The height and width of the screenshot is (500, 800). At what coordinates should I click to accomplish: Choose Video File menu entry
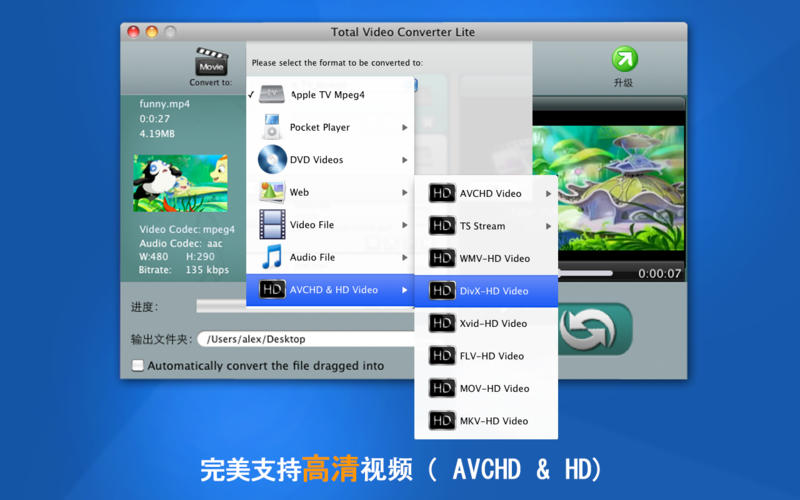tap(330, 224)
